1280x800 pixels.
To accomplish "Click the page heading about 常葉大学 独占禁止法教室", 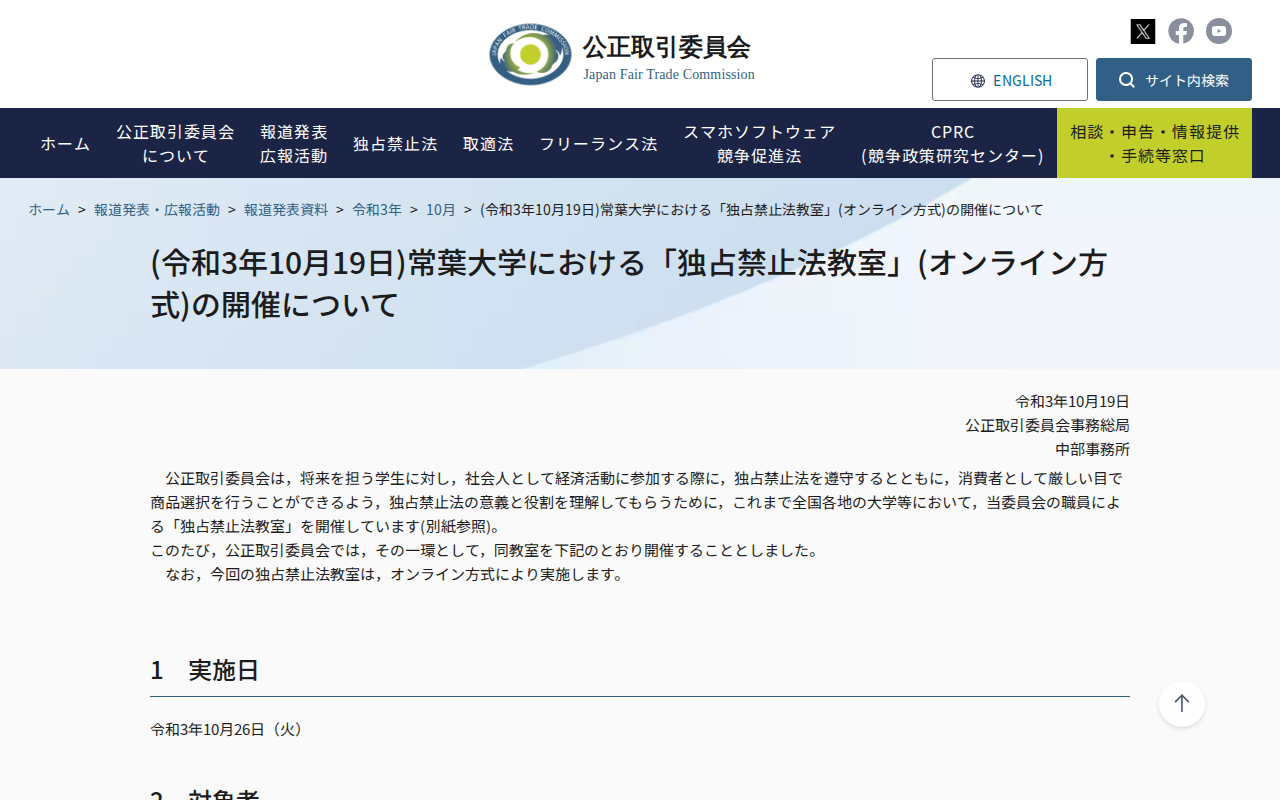I will (x=629, y=283).
